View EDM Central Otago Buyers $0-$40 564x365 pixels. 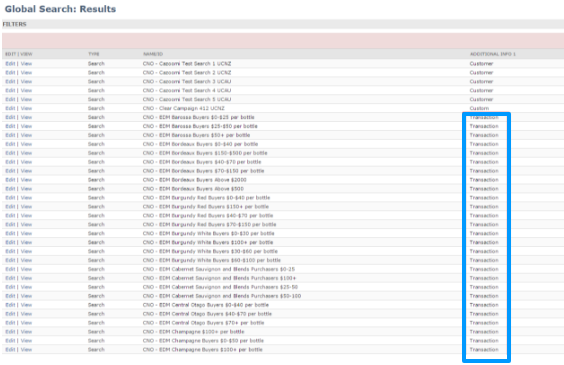(x=26, y=305)
